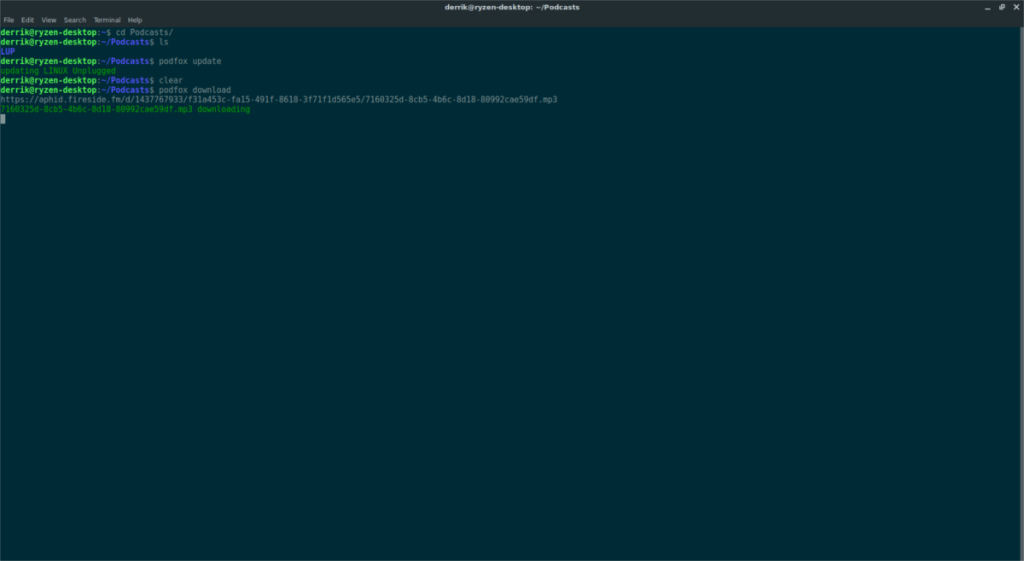Click the 'updating LINUX Unplugged' output line
Image resolution: width=1024 pixels, height=561 pixels.
pyautogui.click(x=58, y=71)
